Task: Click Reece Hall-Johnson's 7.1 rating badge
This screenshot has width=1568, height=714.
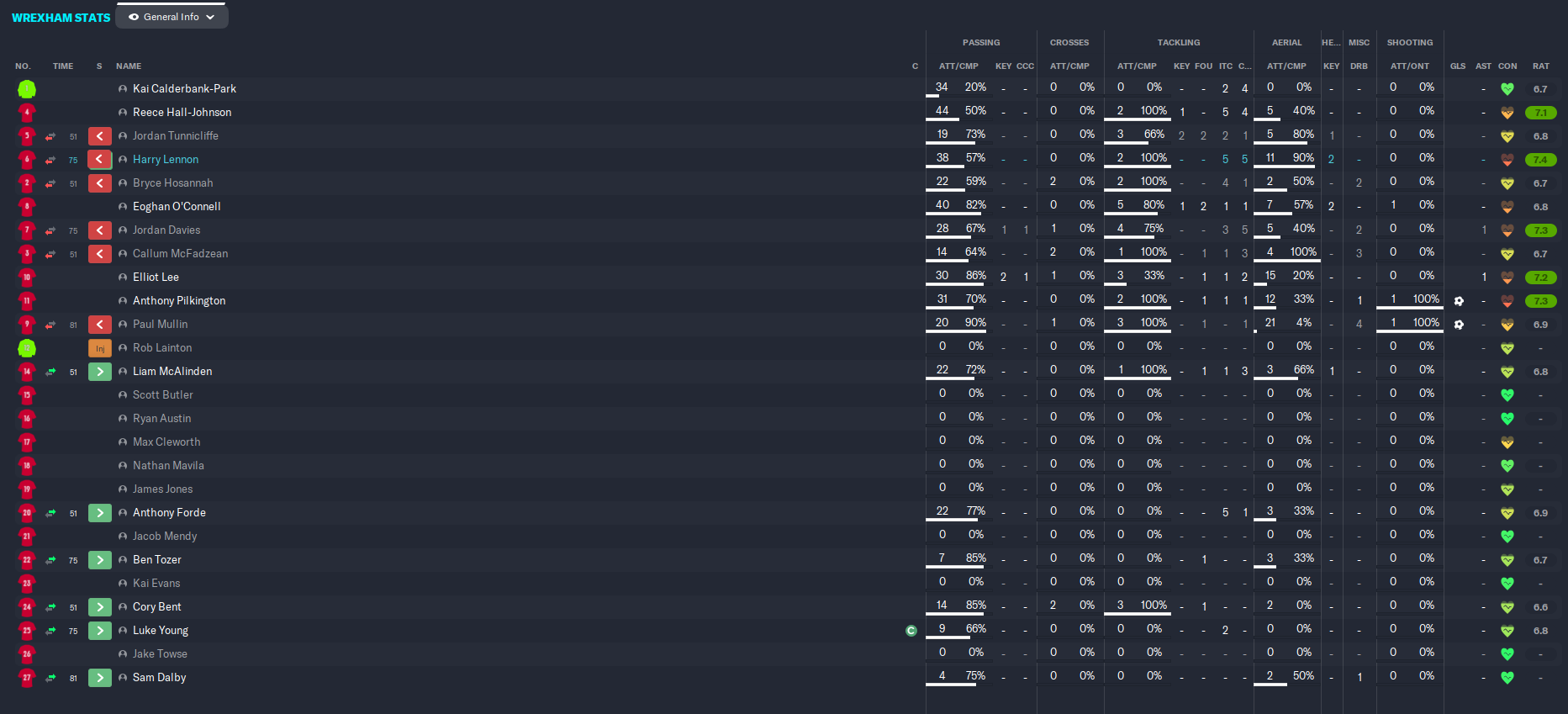Action: pos(1541,112)
